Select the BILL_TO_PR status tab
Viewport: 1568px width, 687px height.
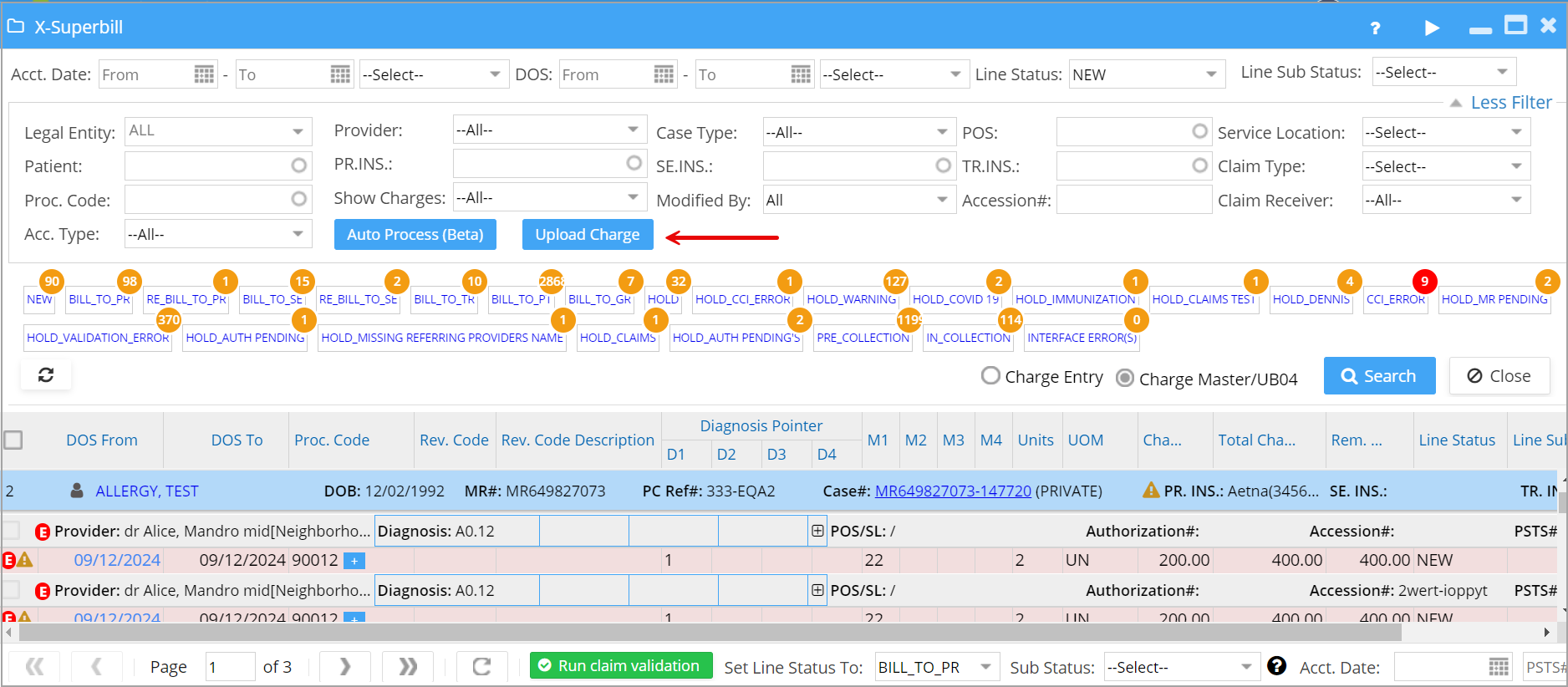pyautogui.click(x=99, y=299)
